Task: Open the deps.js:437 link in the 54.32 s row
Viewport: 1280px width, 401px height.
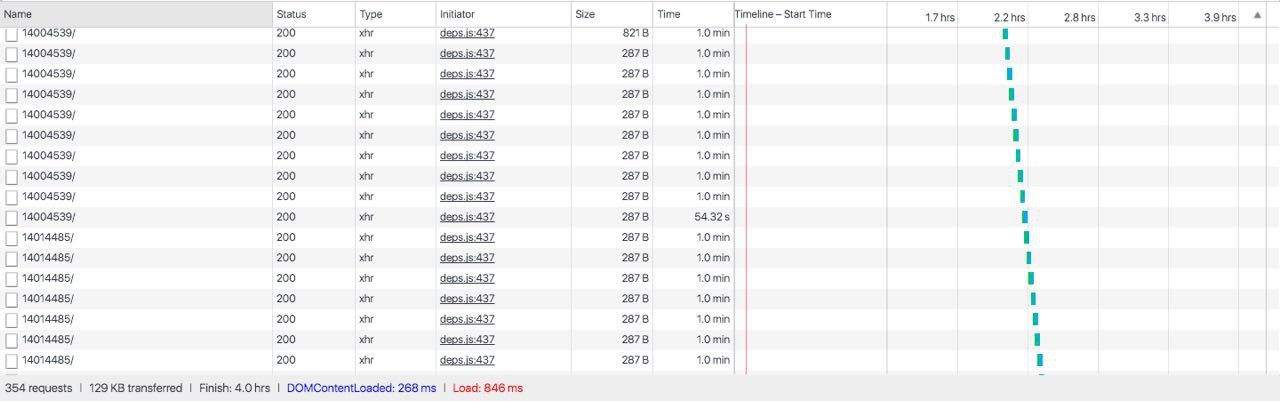Action: point(467,217)
